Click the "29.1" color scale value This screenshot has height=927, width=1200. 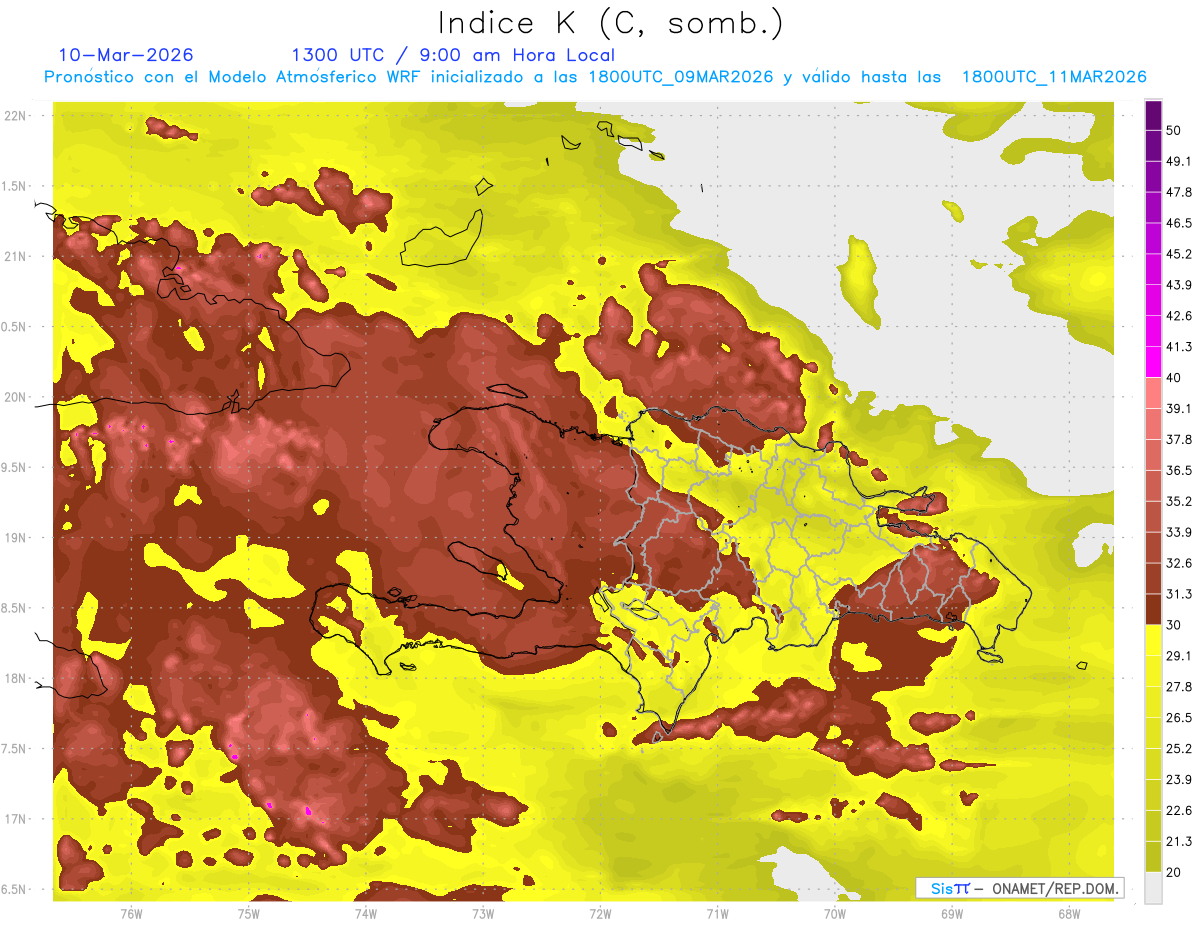(1179, 656)
